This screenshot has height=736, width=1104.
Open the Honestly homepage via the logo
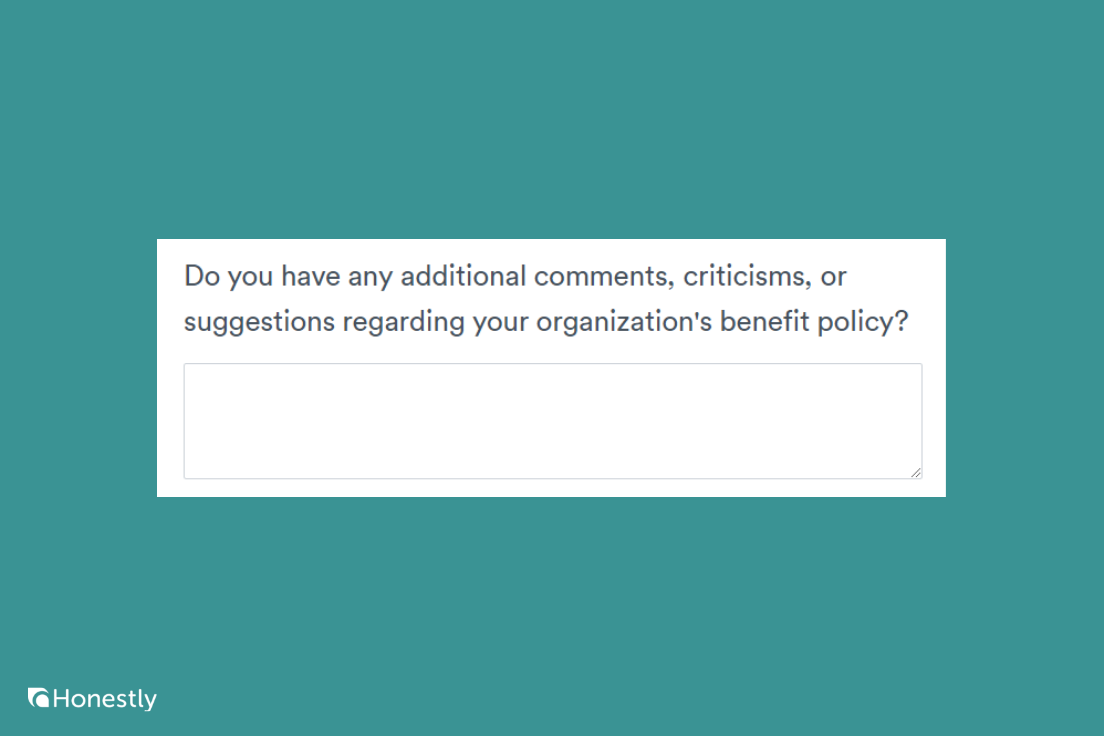click(91, 699)
